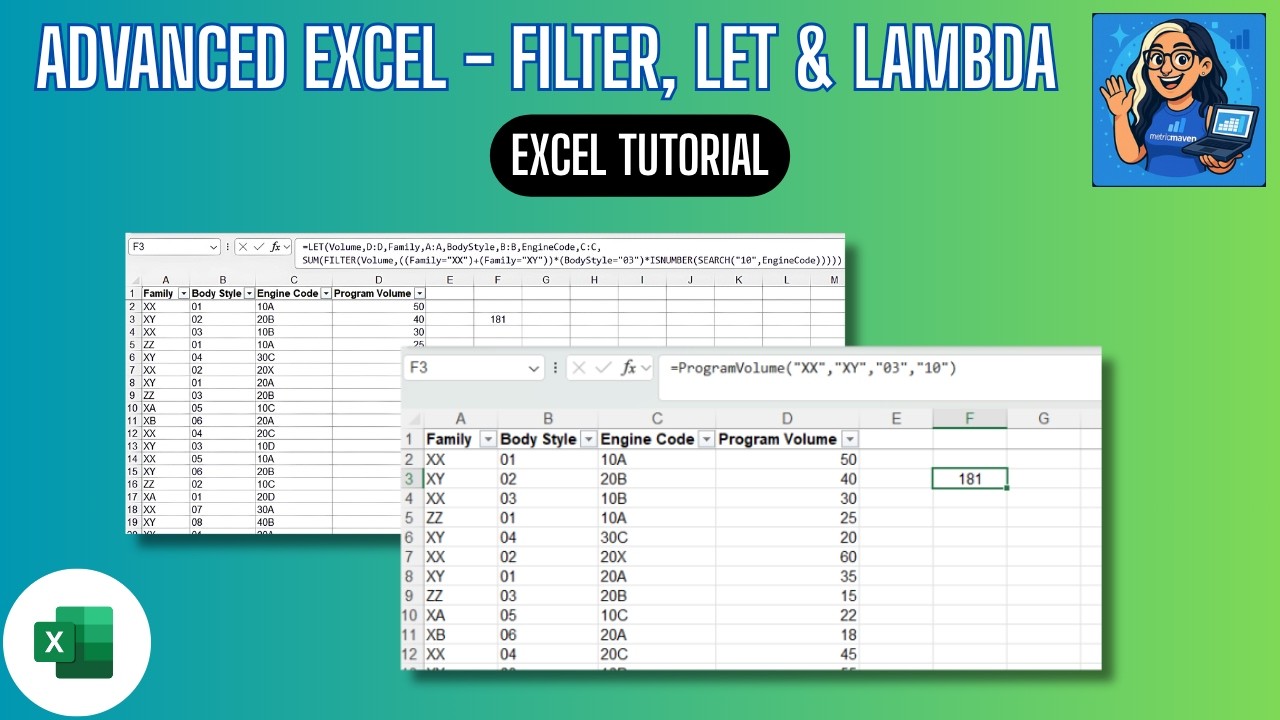The height and width of the screenshot is (720, 1280).
Task: Click volume '50' in small background spreadsheet
Action: [x=418, y=306]
